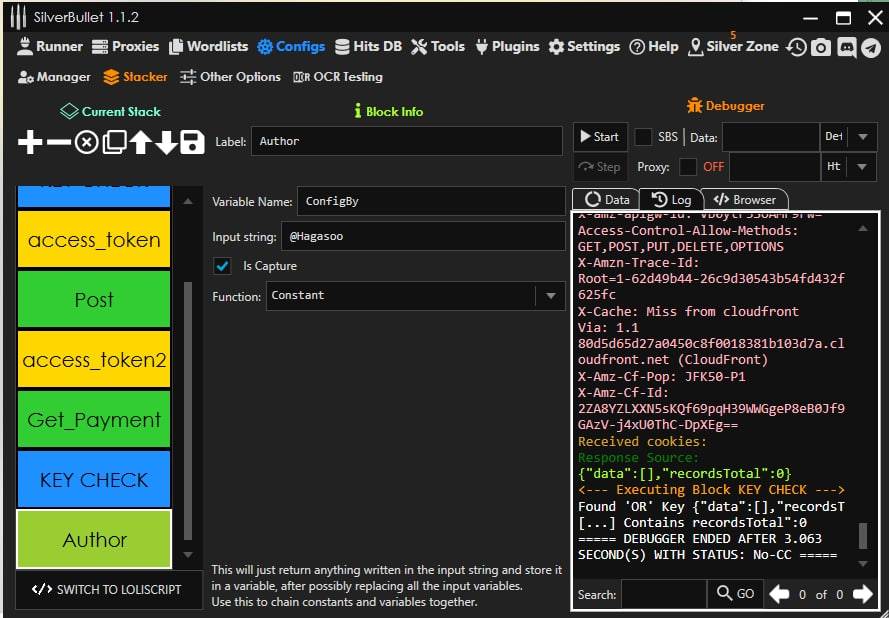Move the block up with the up arrow
The image size is (889, 618).
click(140, 142)
